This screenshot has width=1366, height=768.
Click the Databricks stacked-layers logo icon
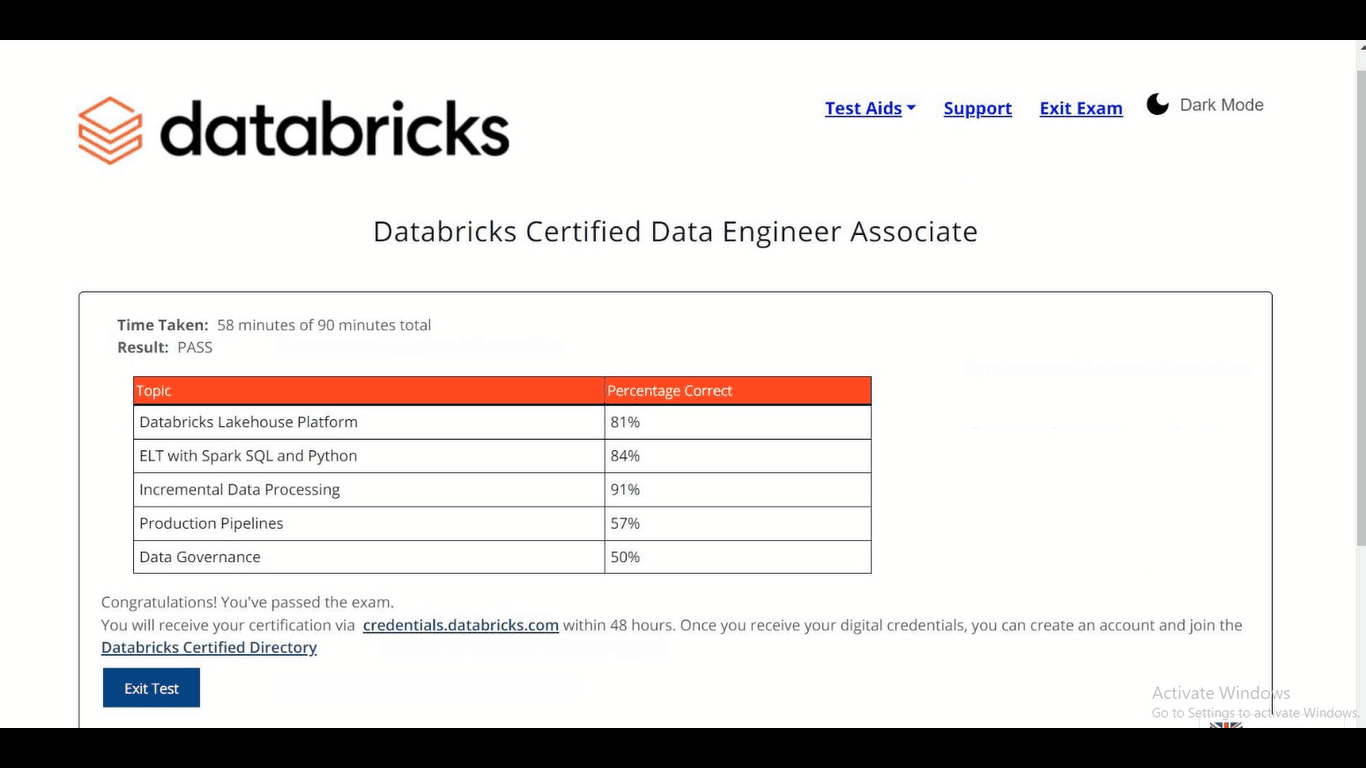[x=110, y=130]
